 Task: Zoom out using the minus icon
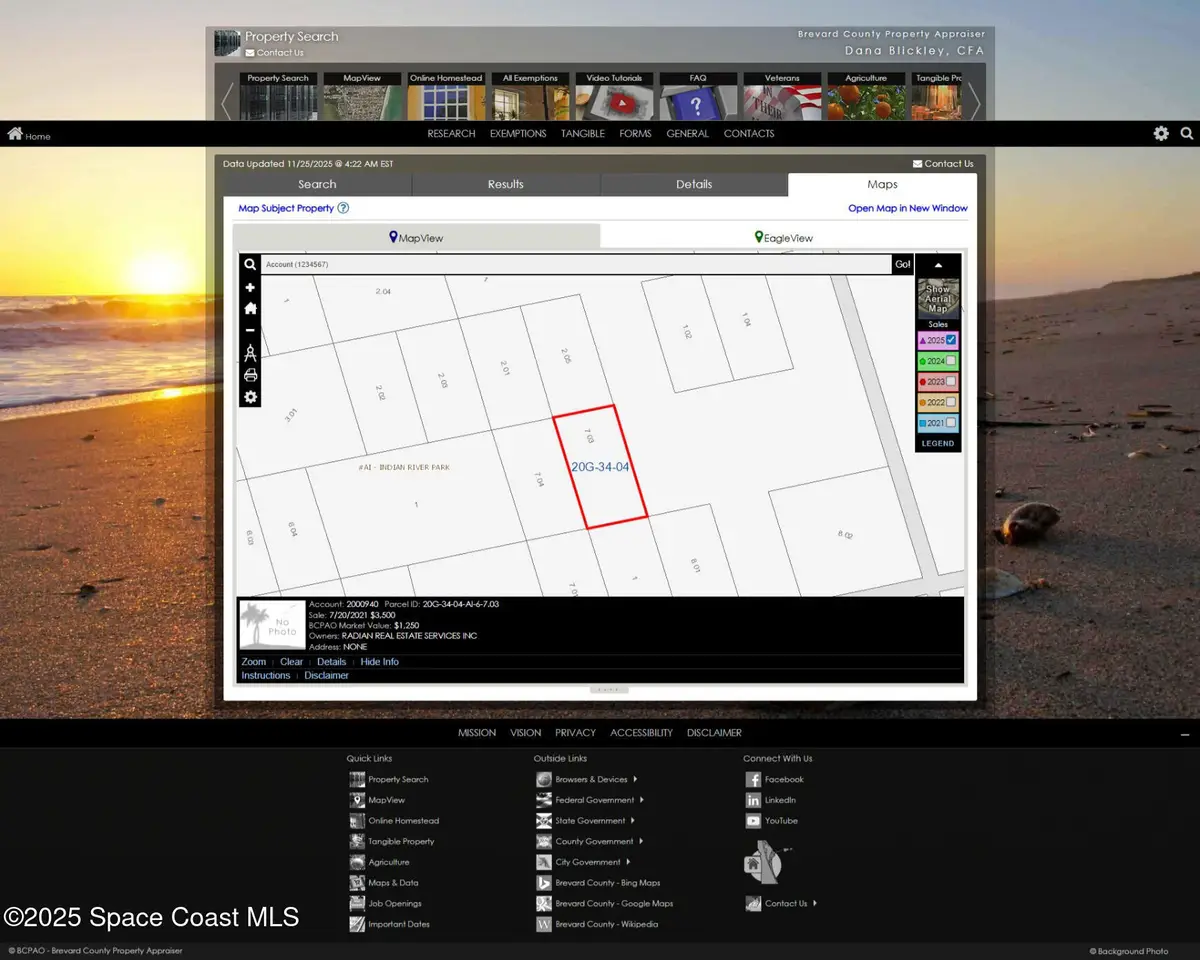(249, 331)
